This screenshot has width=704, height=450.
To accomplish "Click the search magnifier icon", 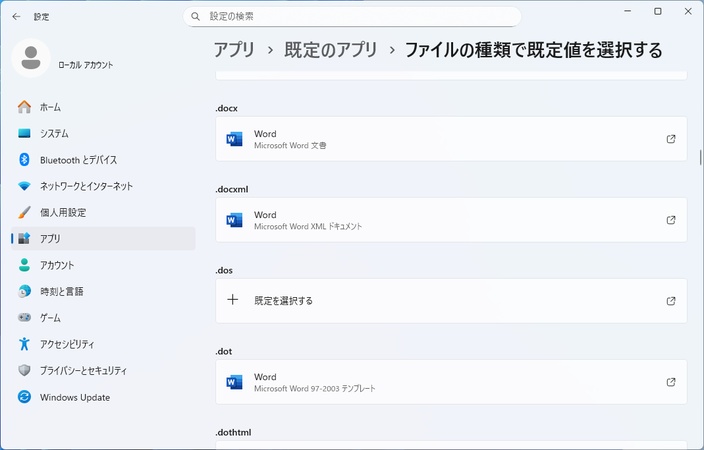I will (195, 17).
